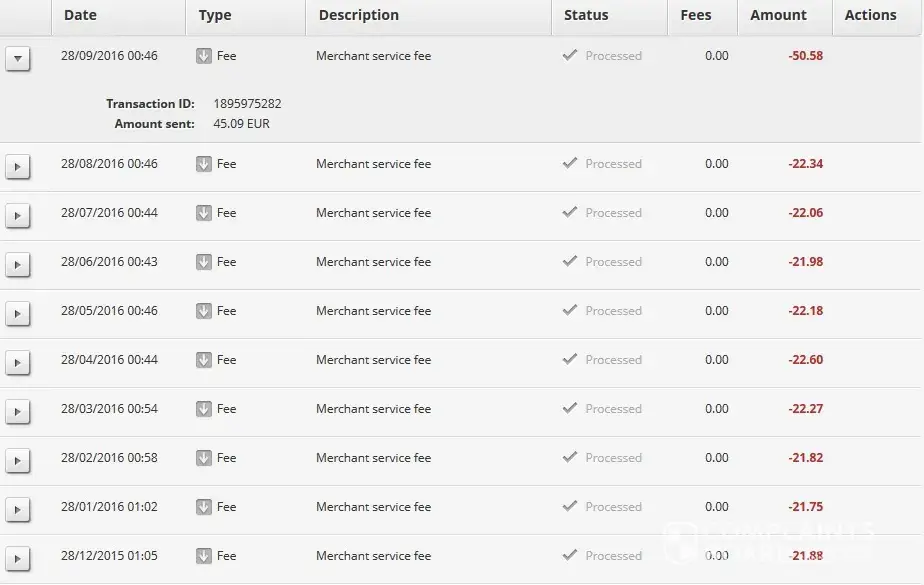Expand the 28/12/2015 transaction row
This screenshot has height=585, width=924.
(x=18, y=558)
